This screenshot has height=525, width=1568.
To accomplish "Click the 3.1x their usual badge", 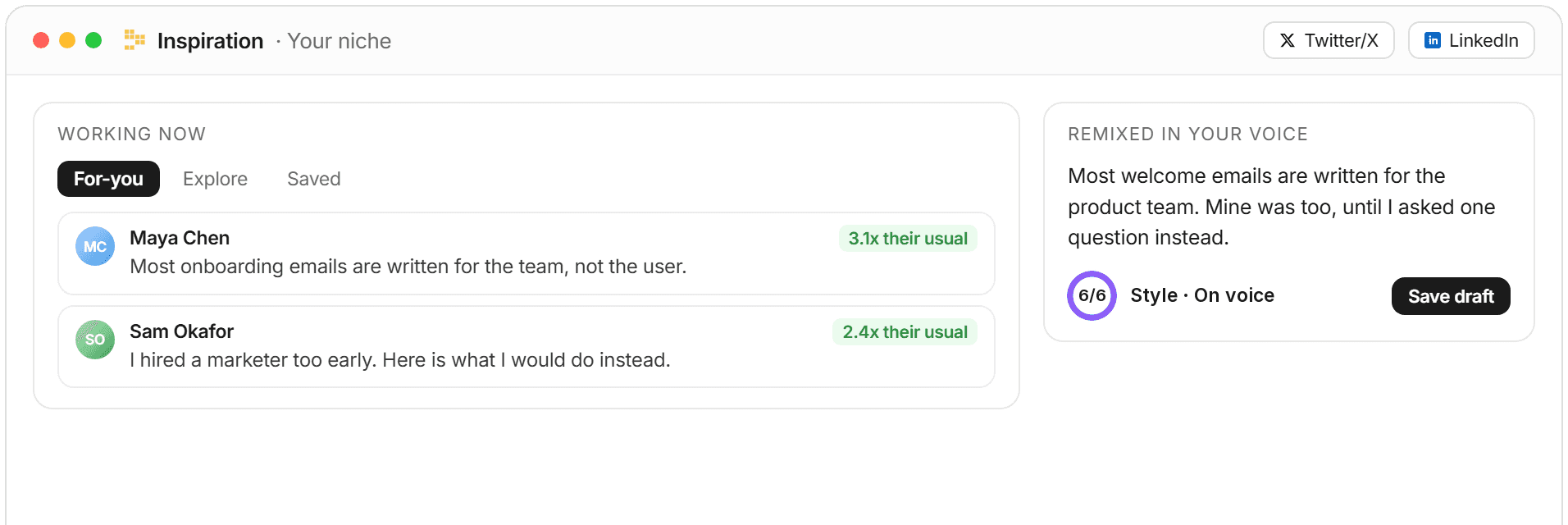I will click(908, 239).
